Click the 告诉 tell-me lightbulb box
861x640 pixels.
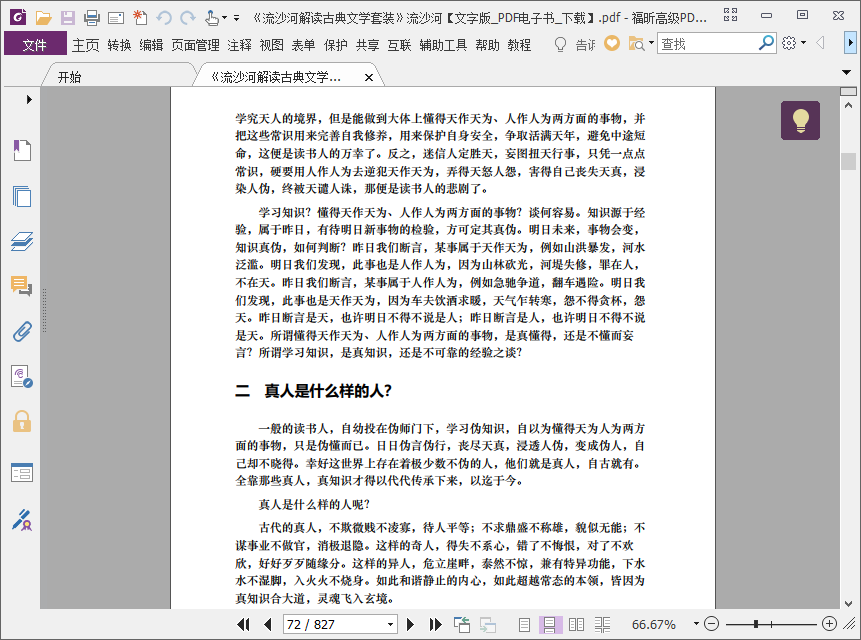(574, 44)
